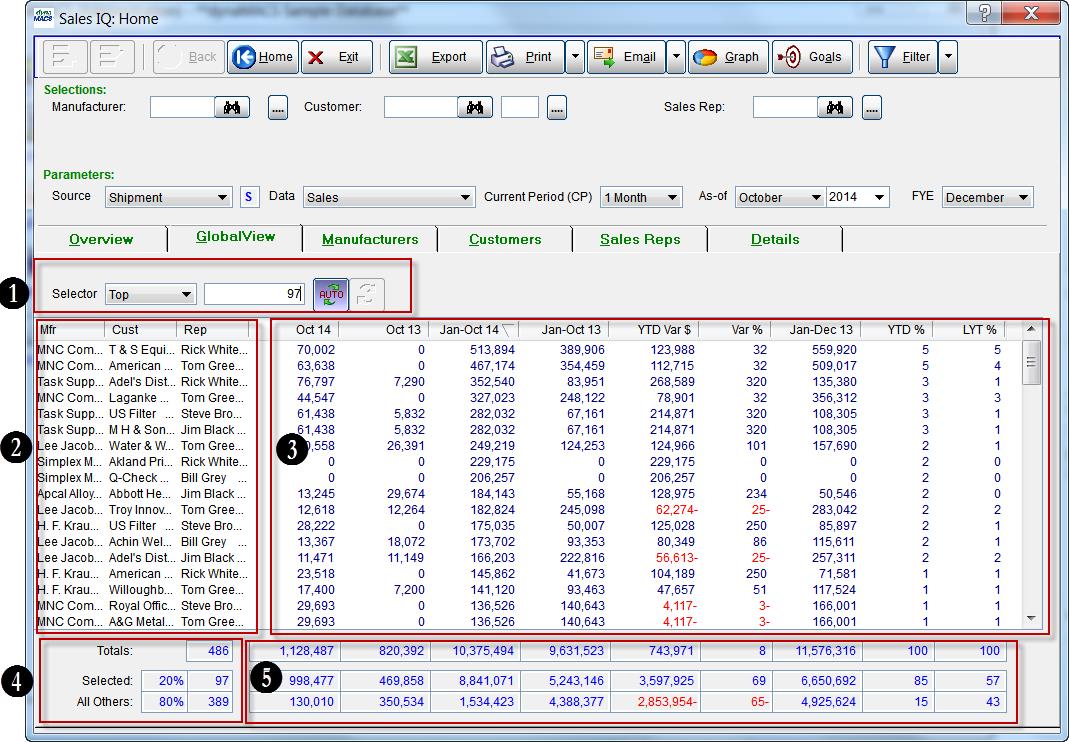Switch to the GlobalView tab
Image resolution: width=1069 pixels, height=742 pixels.
[235, 237]
